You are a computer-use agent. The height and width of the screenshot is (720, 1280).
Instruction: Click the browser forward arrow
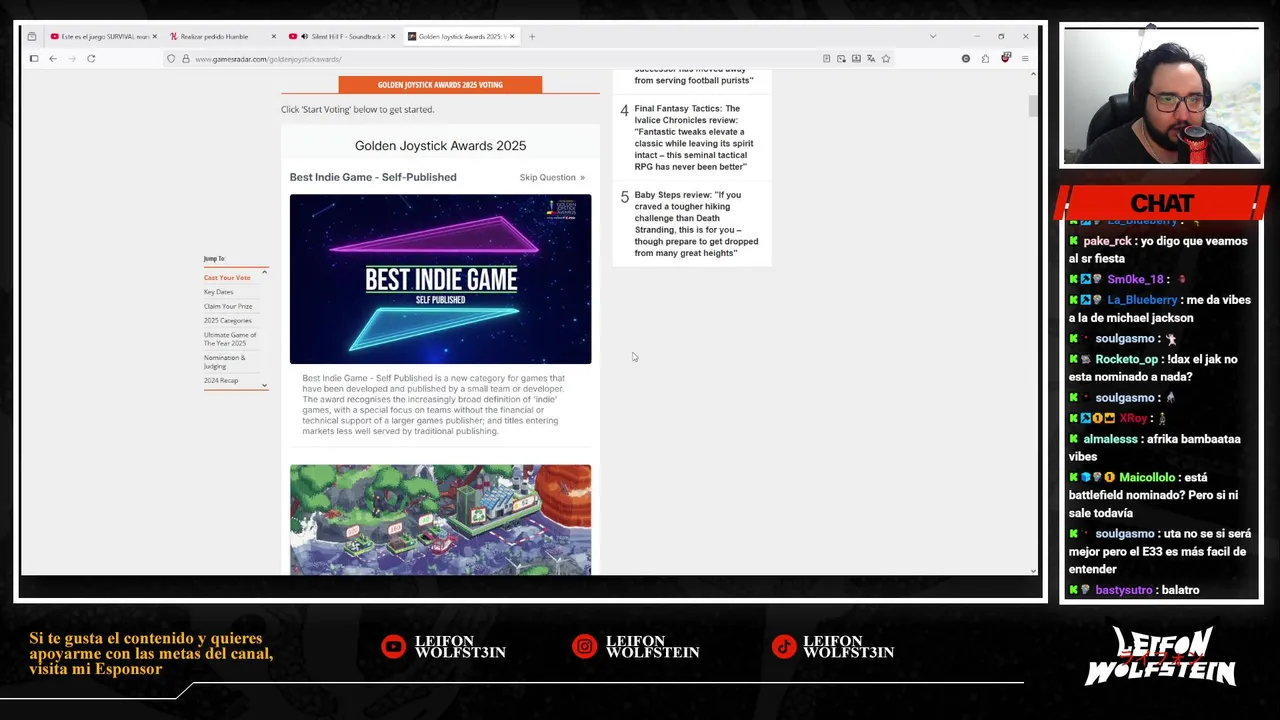click(72, 59)
